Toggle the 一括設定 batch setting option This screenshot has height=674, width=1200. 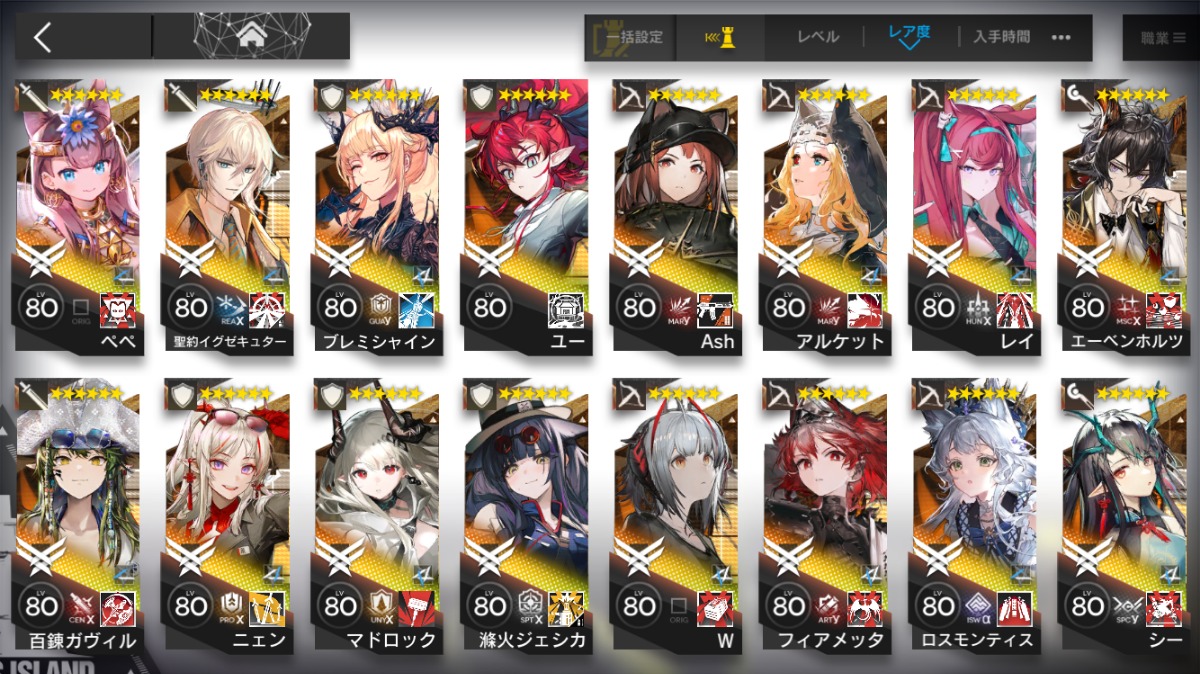tap(630, 37)
